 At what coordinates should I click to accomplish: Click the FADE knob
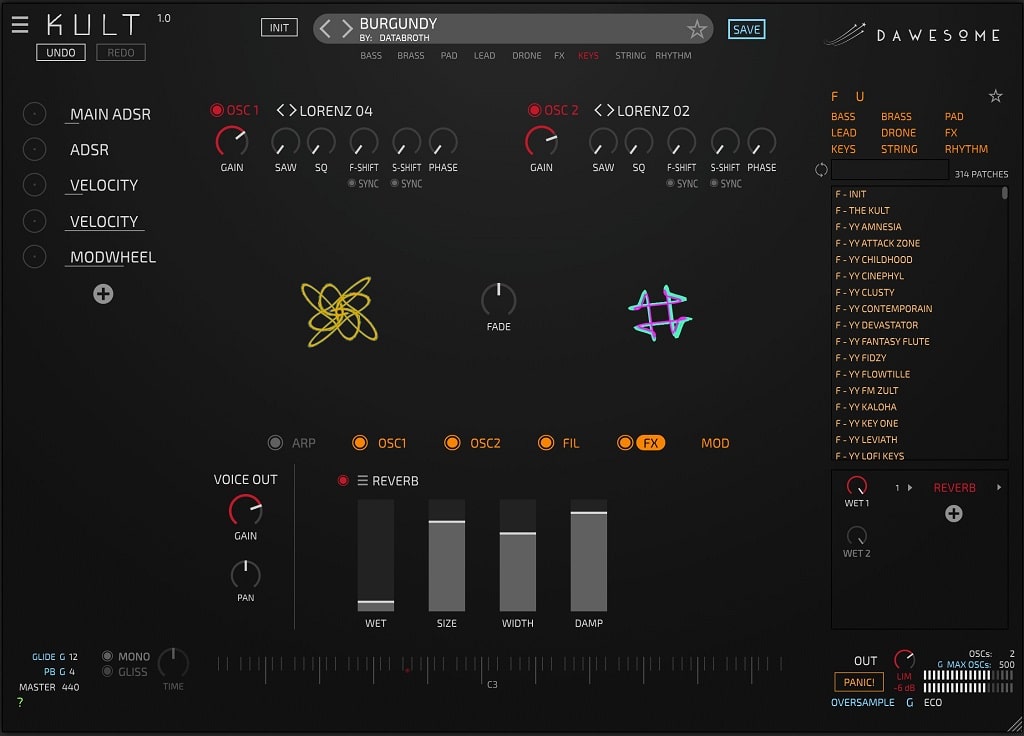pyautogui.click(x=498, y=300)
